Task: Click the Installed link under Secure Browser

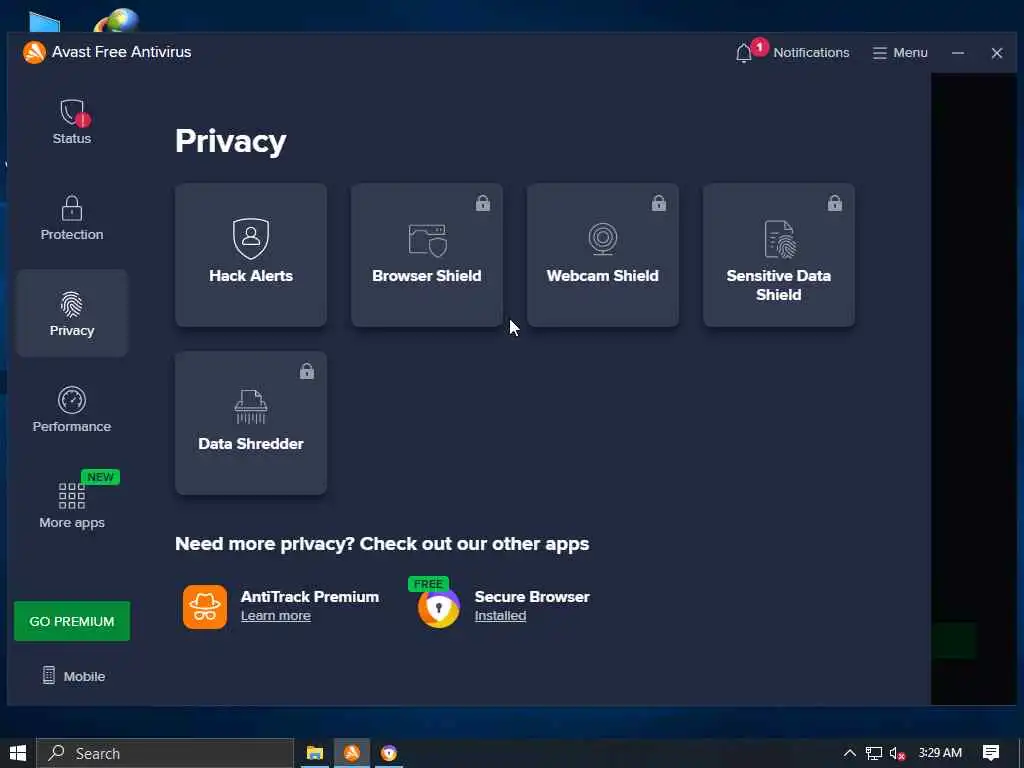Action: 500,616
